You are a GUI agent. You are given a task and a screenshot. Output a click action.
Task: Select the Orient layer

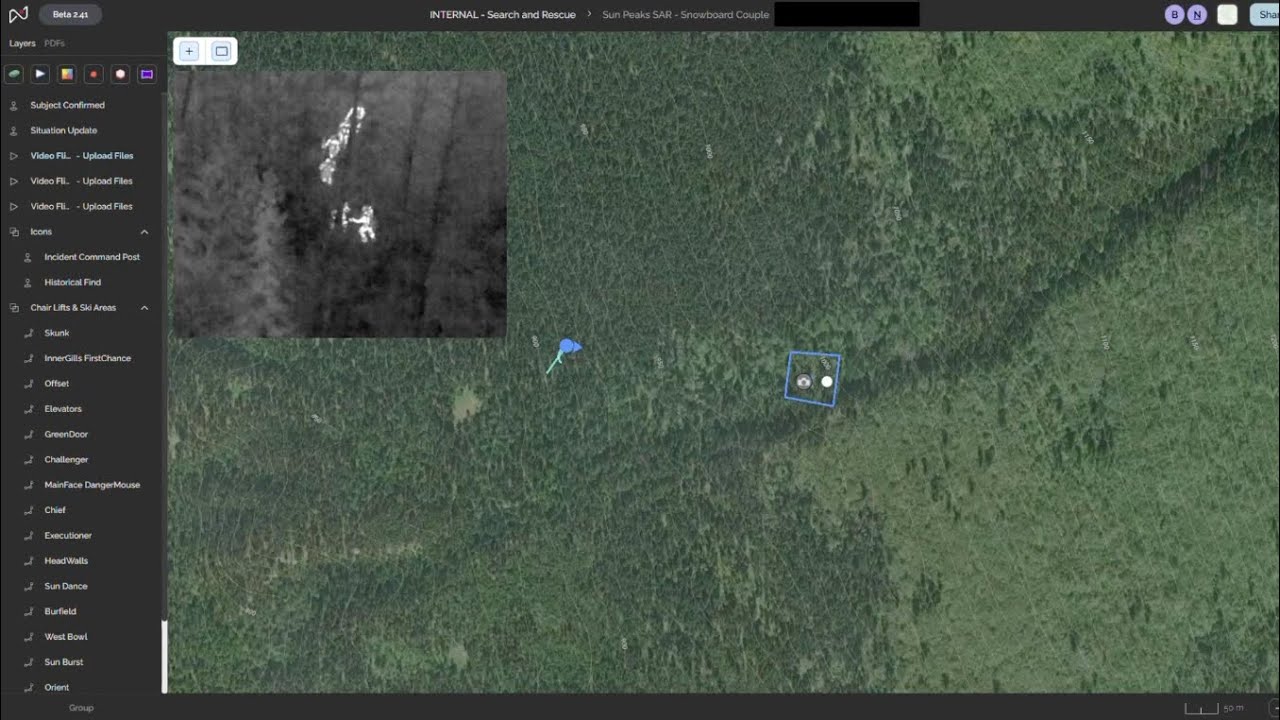(x=57, y=688)
